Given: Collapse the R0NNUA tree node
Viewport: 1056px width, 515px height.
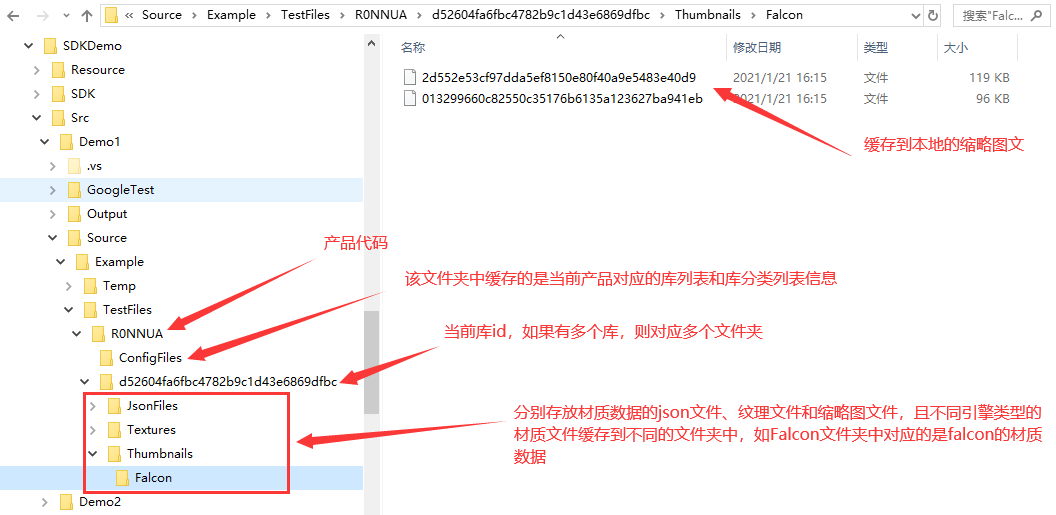Looking at the screenshot, I should pos(77,333).
